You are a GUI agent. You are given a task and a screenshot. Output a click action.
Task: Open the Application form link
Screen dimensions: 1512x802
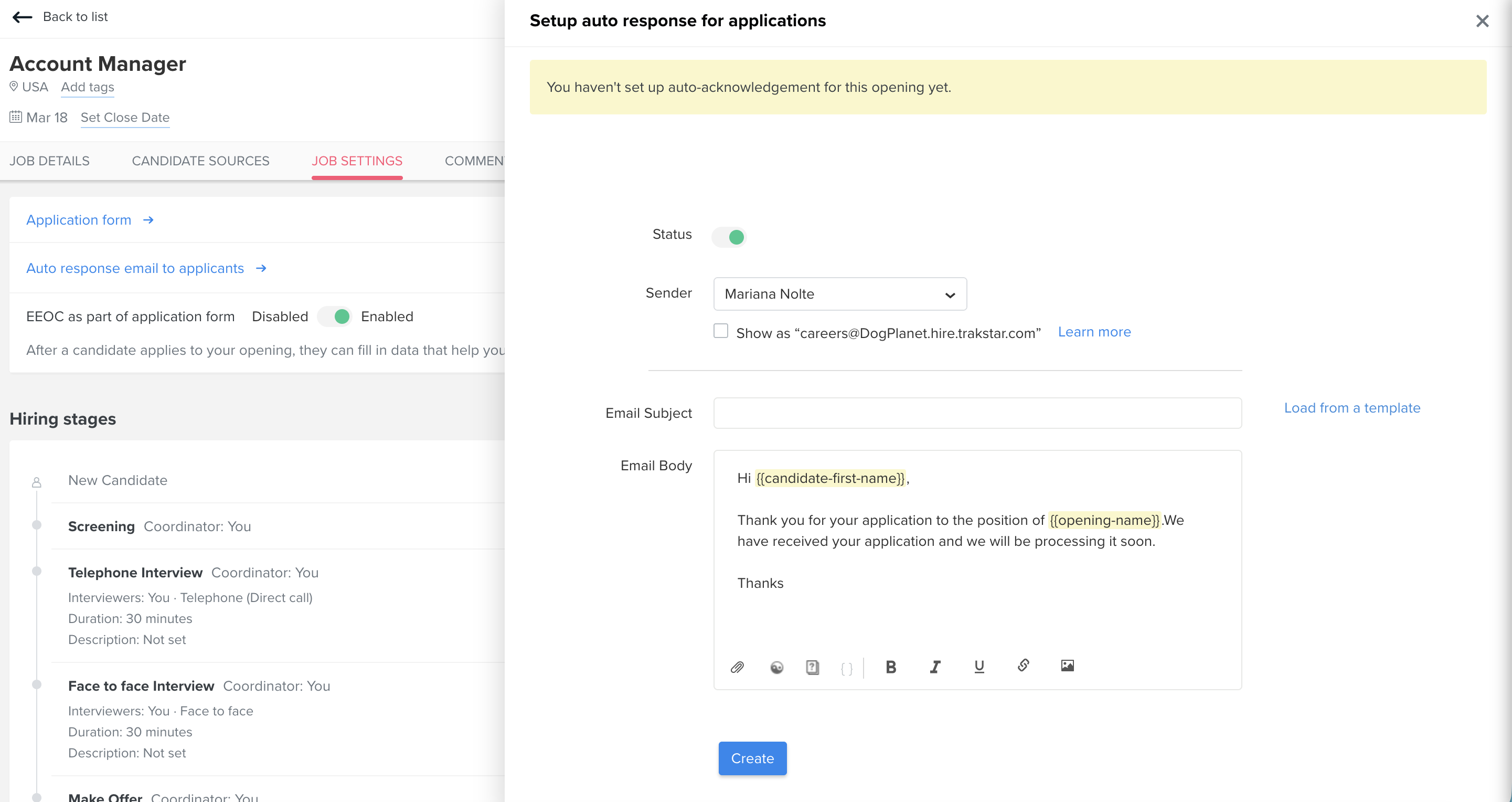pos(79,219)
